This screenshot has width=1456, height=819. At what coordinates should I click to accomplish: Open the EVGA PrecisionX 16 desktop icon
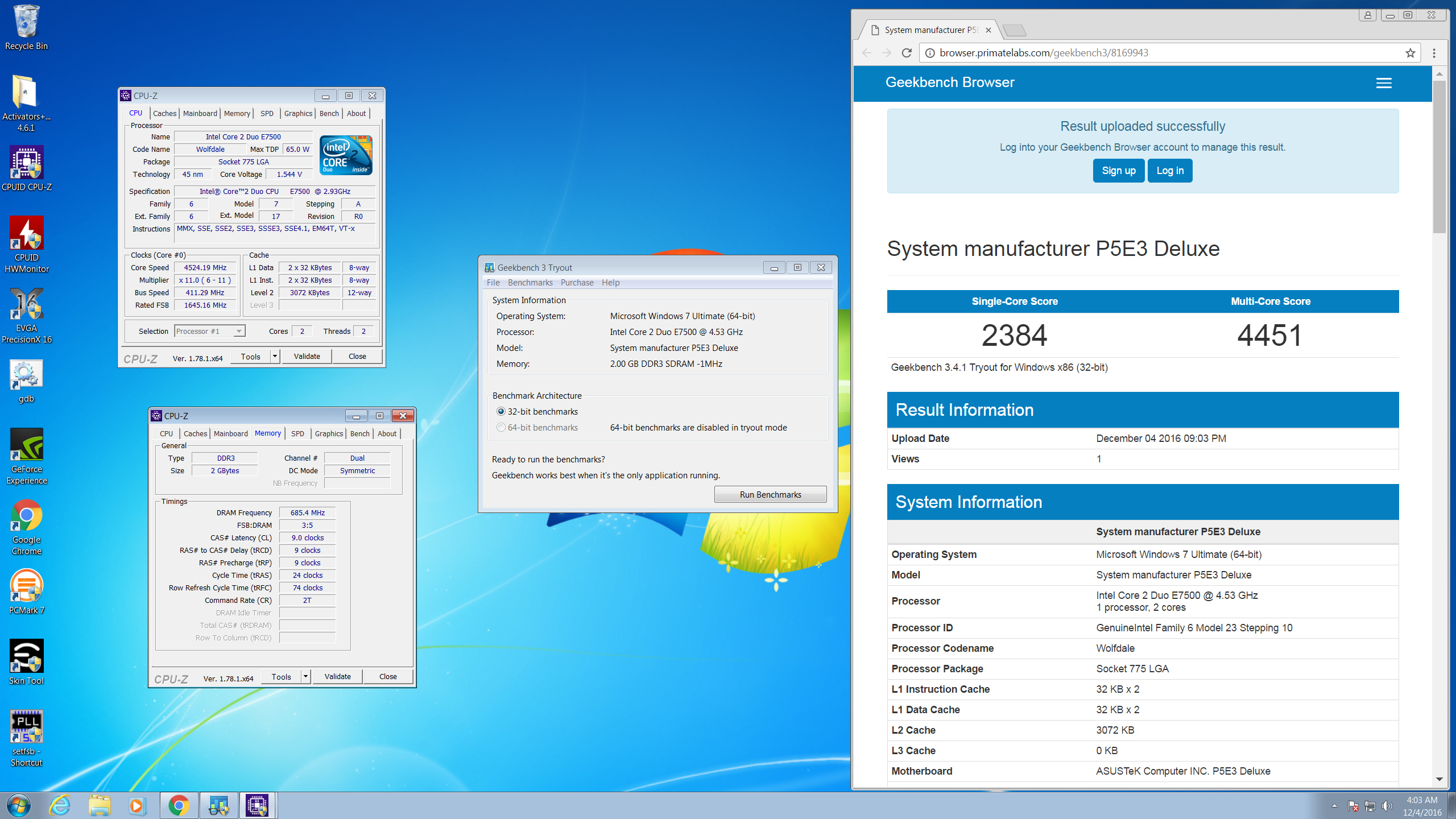pos(26,315)
